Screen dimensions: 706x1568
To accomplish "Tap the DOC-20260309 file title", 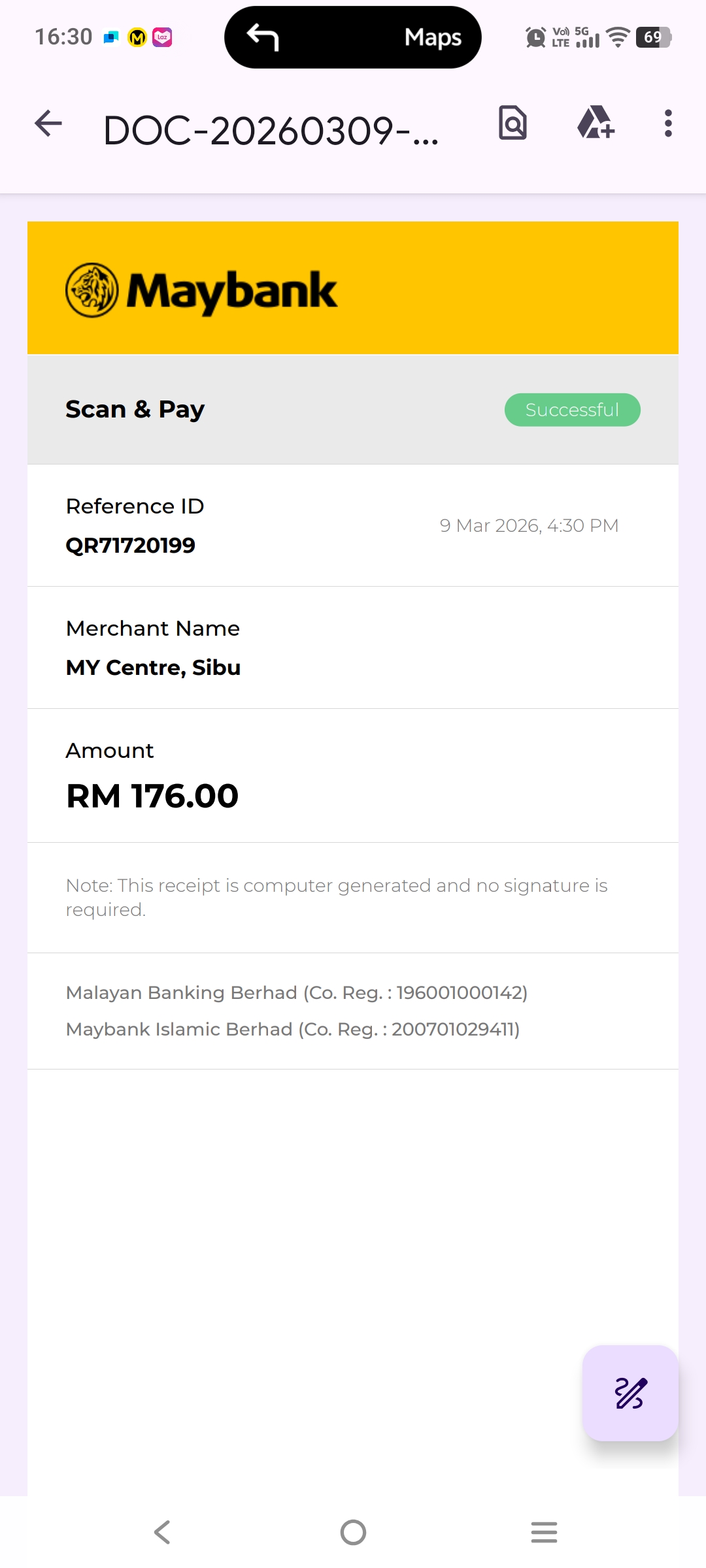I will (271, 131).
